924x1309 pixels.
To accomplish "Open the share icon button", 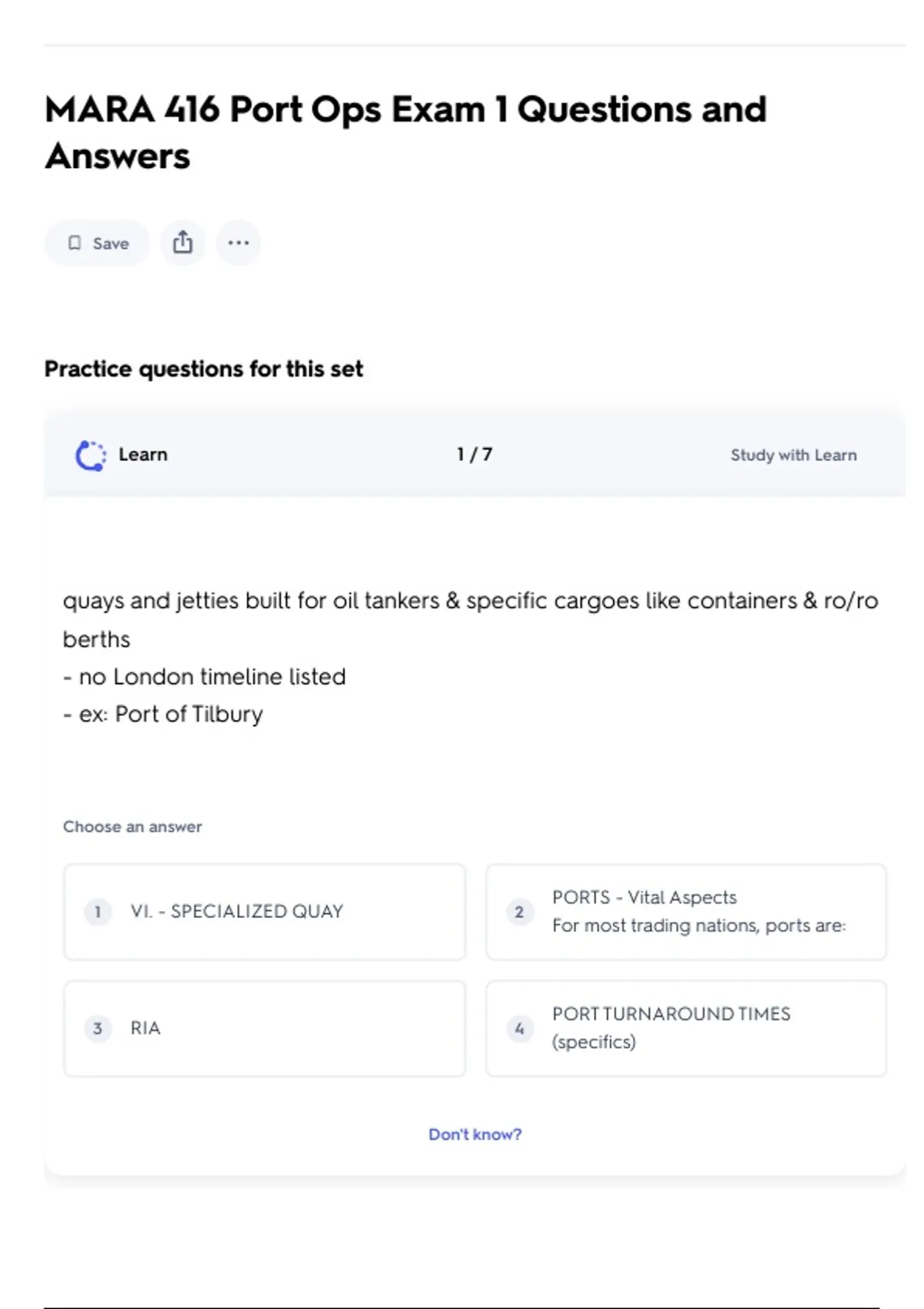I will pos(182,243).
